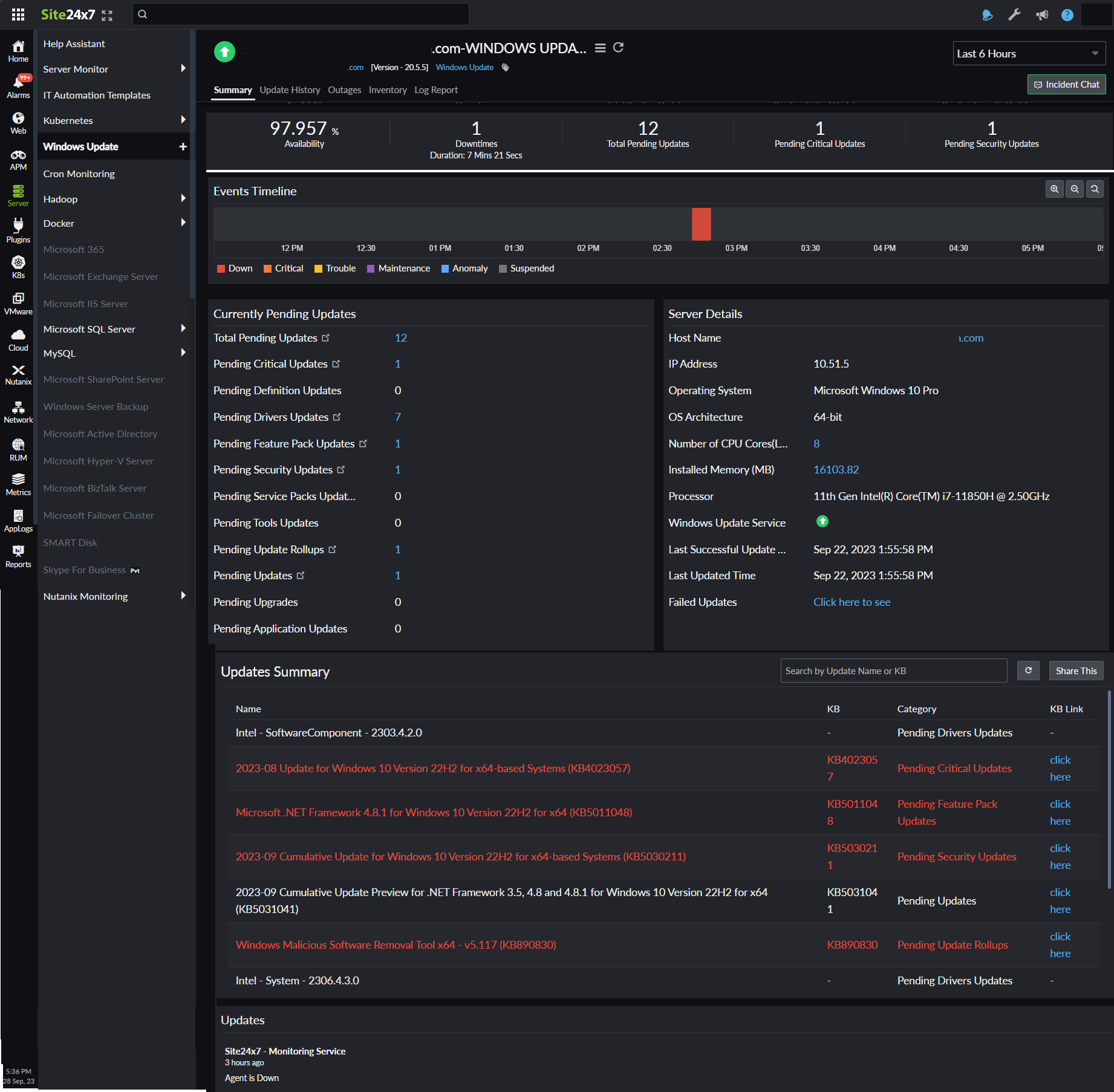The image size is (1114, 1092).
Task: Open the app launcher grid icon
Action: [x=18, y=15]
